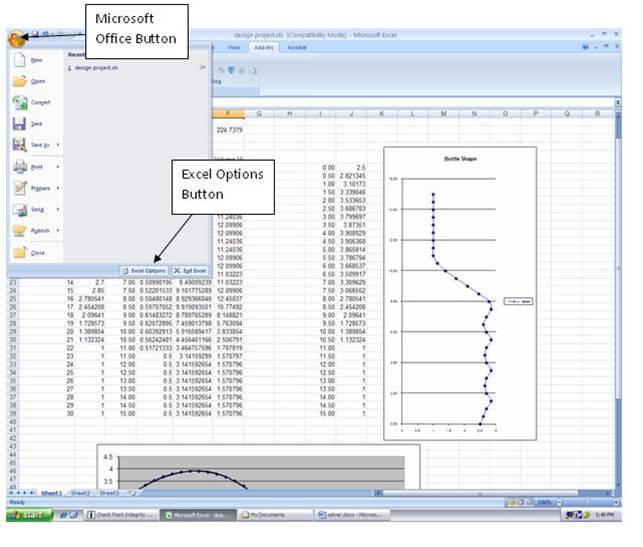The height and width of the screenshot is (547, 643).
Task: Click the zoom out minus button
Action: click(x=559, y=502)
